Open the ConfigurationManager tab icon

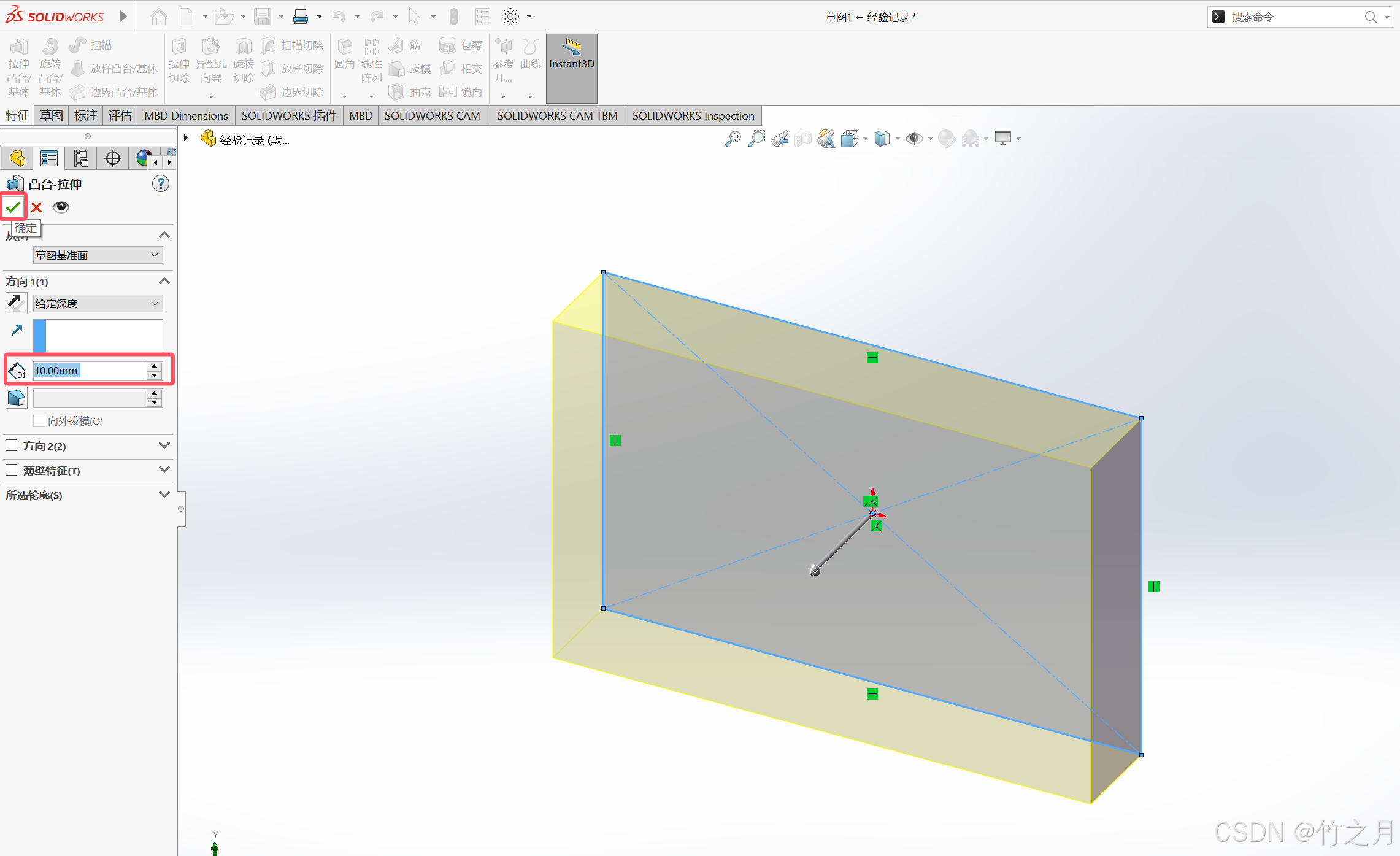tap(80, 159)
